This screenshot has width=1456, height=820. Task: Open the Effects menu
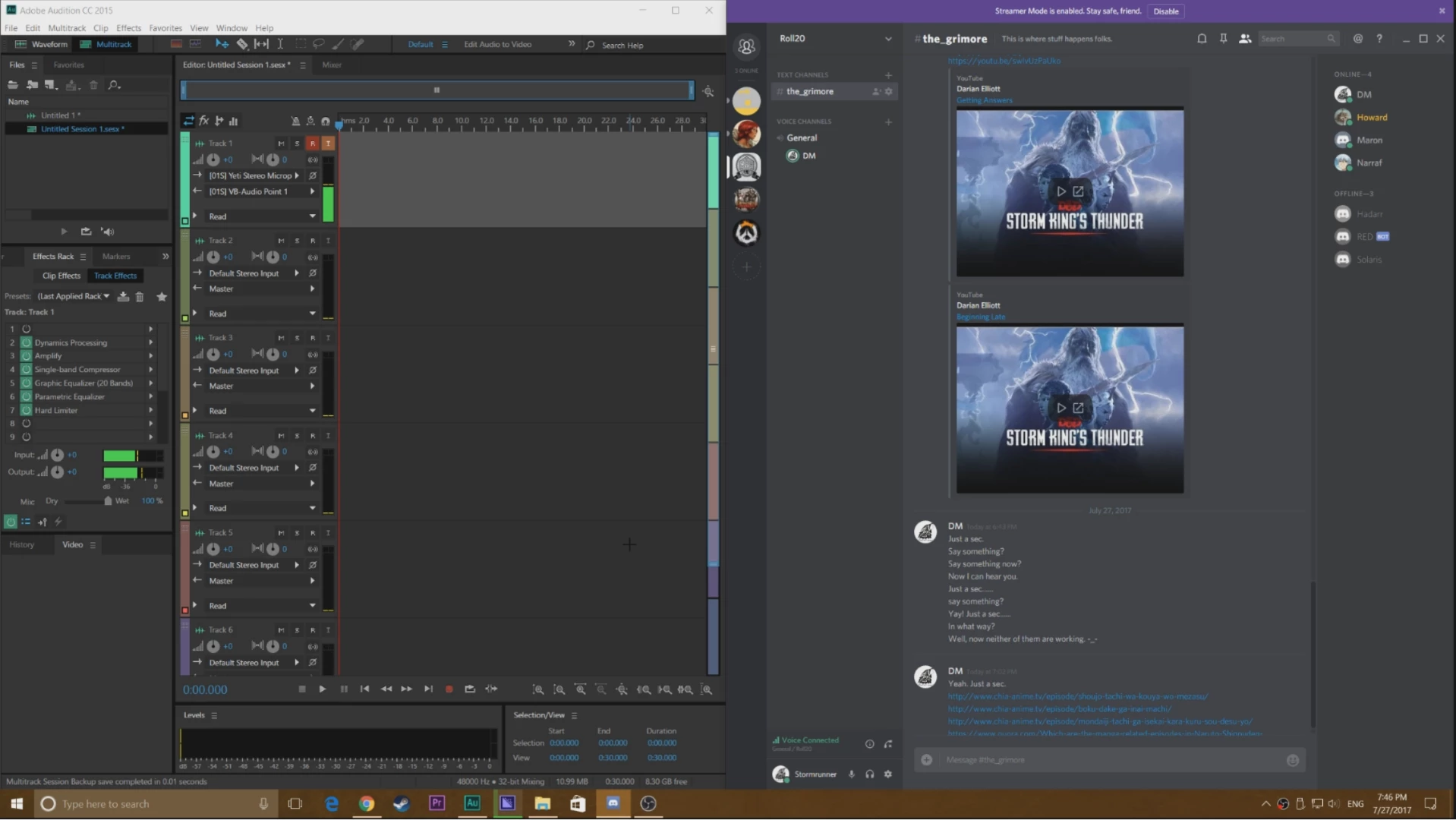coord(128,28)
